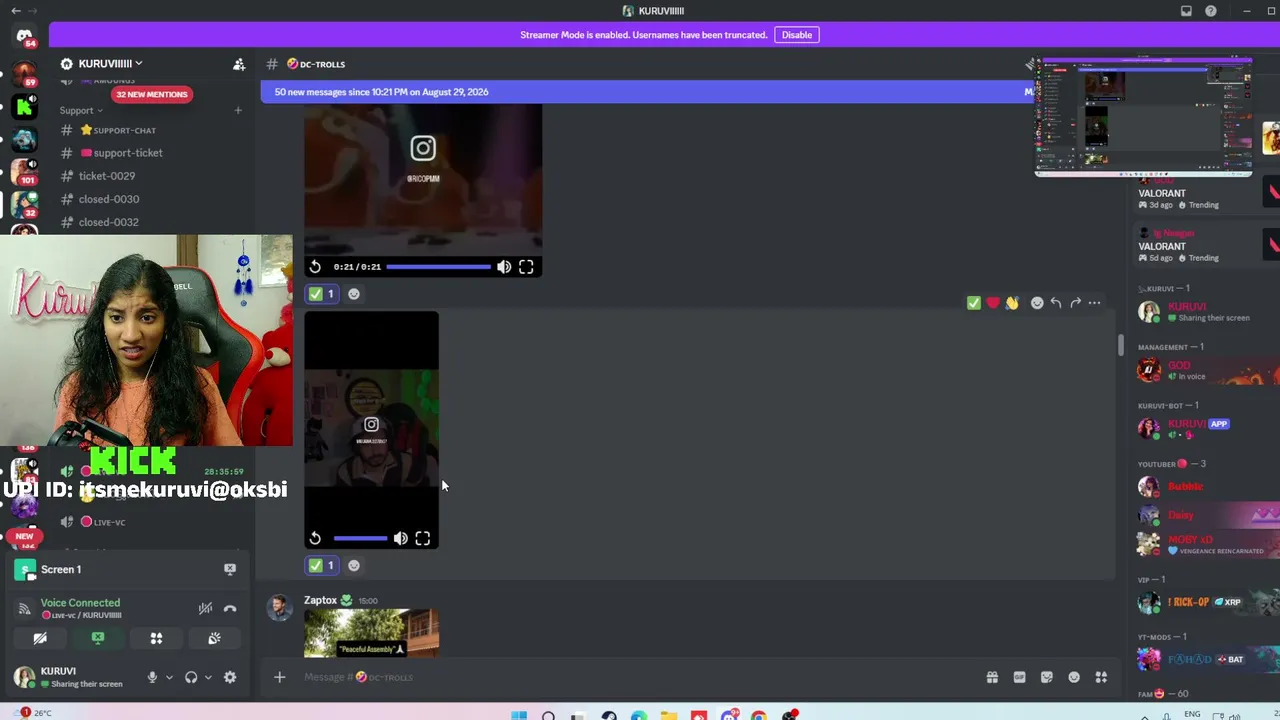Add reaction under the second video
1280x720 pixels.
coord(353,565)
